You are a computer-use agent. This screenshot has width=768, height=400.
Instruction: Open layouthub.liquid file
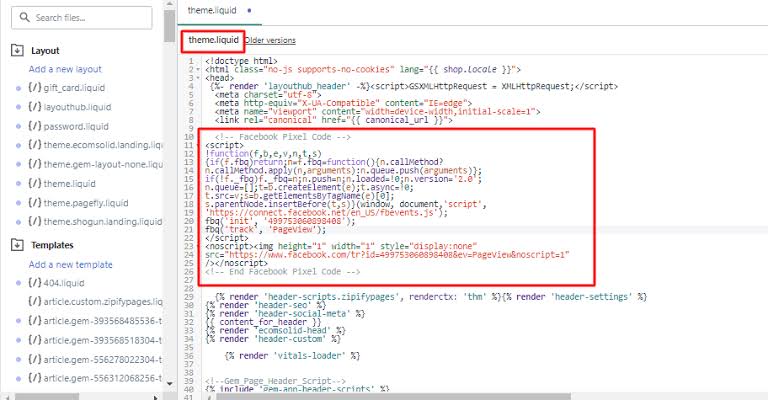coord(77,107)
